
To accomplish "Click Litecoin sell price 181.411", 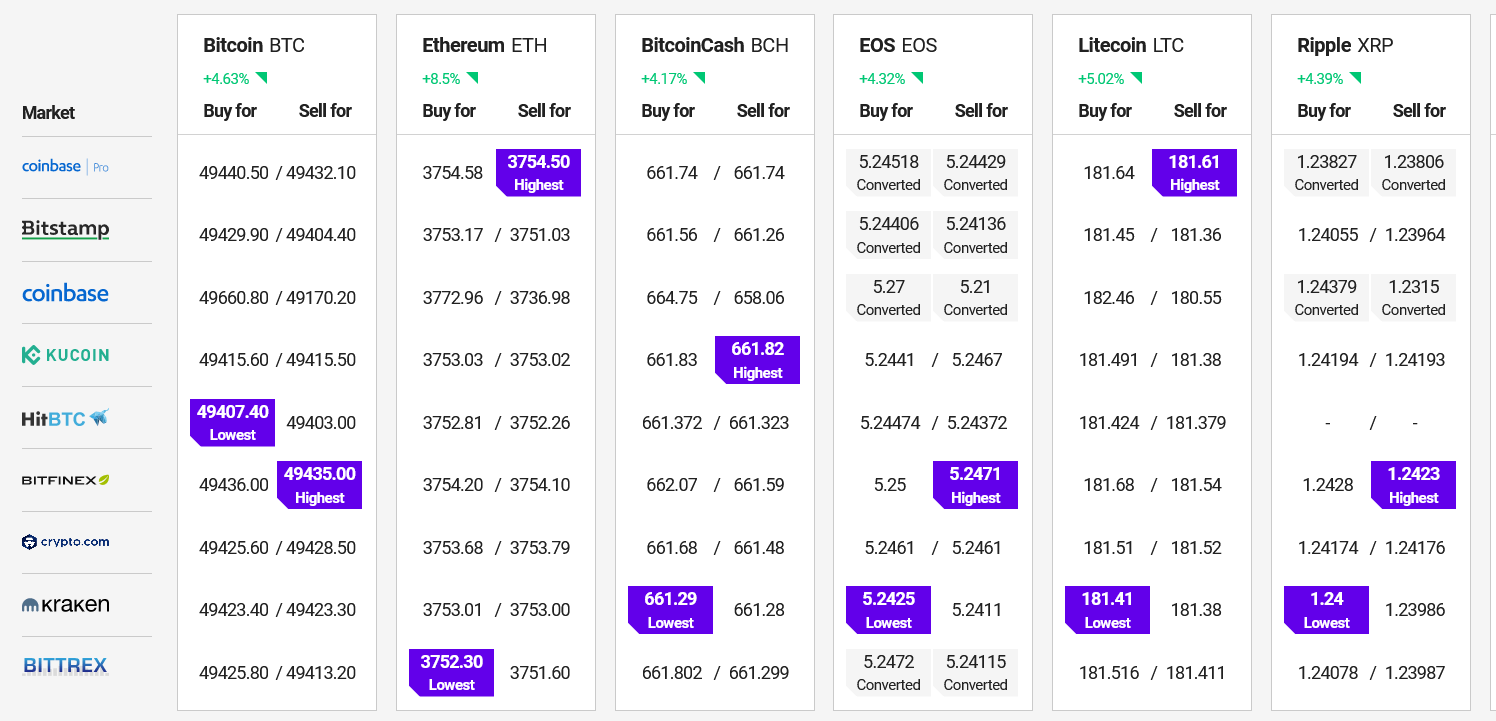I will point(1196,673).
